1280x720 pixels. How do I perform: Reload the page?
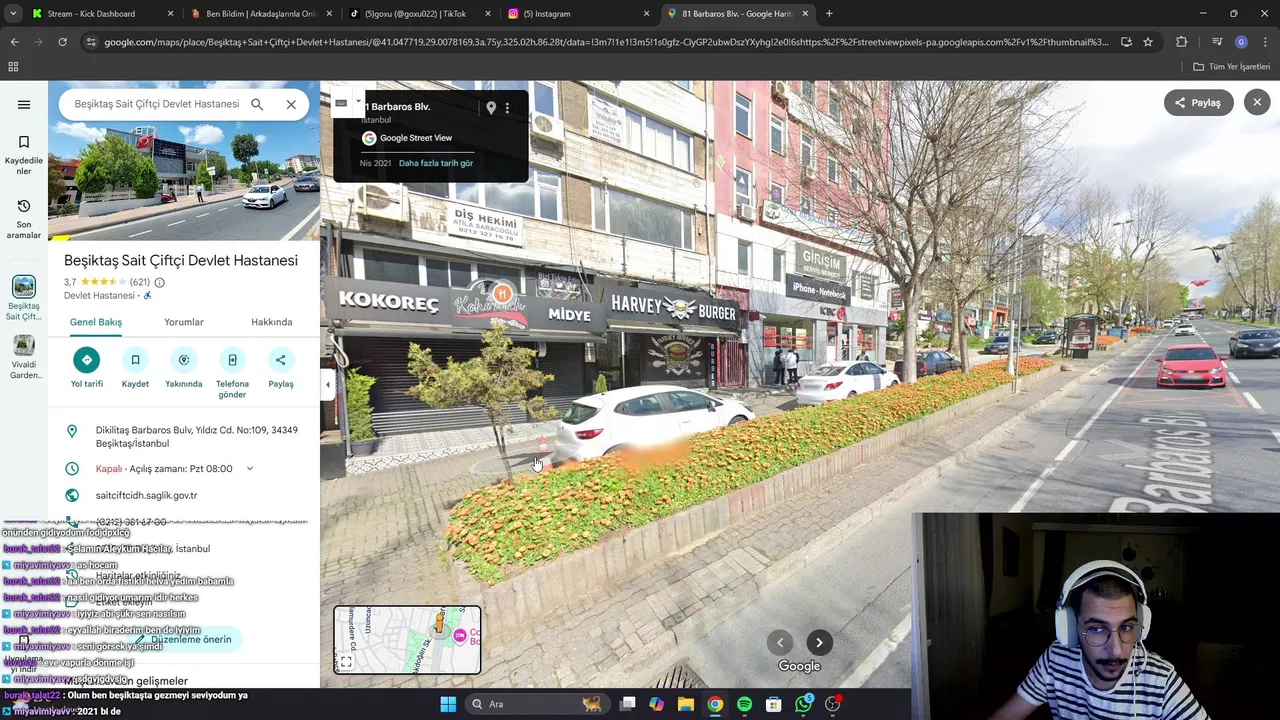pos(62,42)
